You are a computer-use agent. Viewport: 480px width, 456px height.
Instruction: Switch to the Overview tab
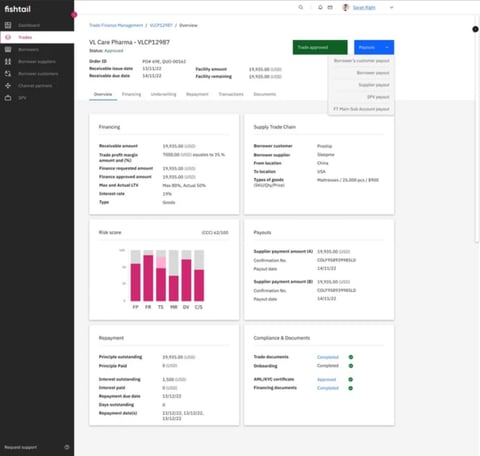103,94
